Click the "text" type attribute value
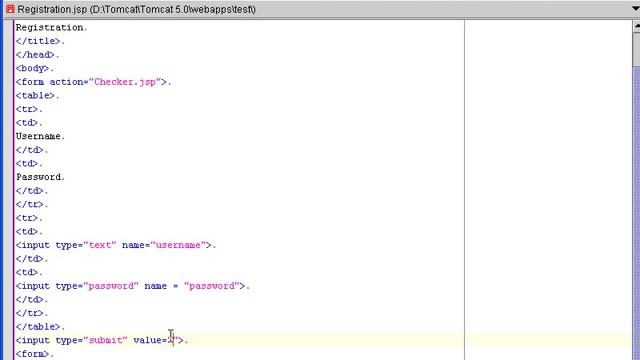 [x=100, y=245]
